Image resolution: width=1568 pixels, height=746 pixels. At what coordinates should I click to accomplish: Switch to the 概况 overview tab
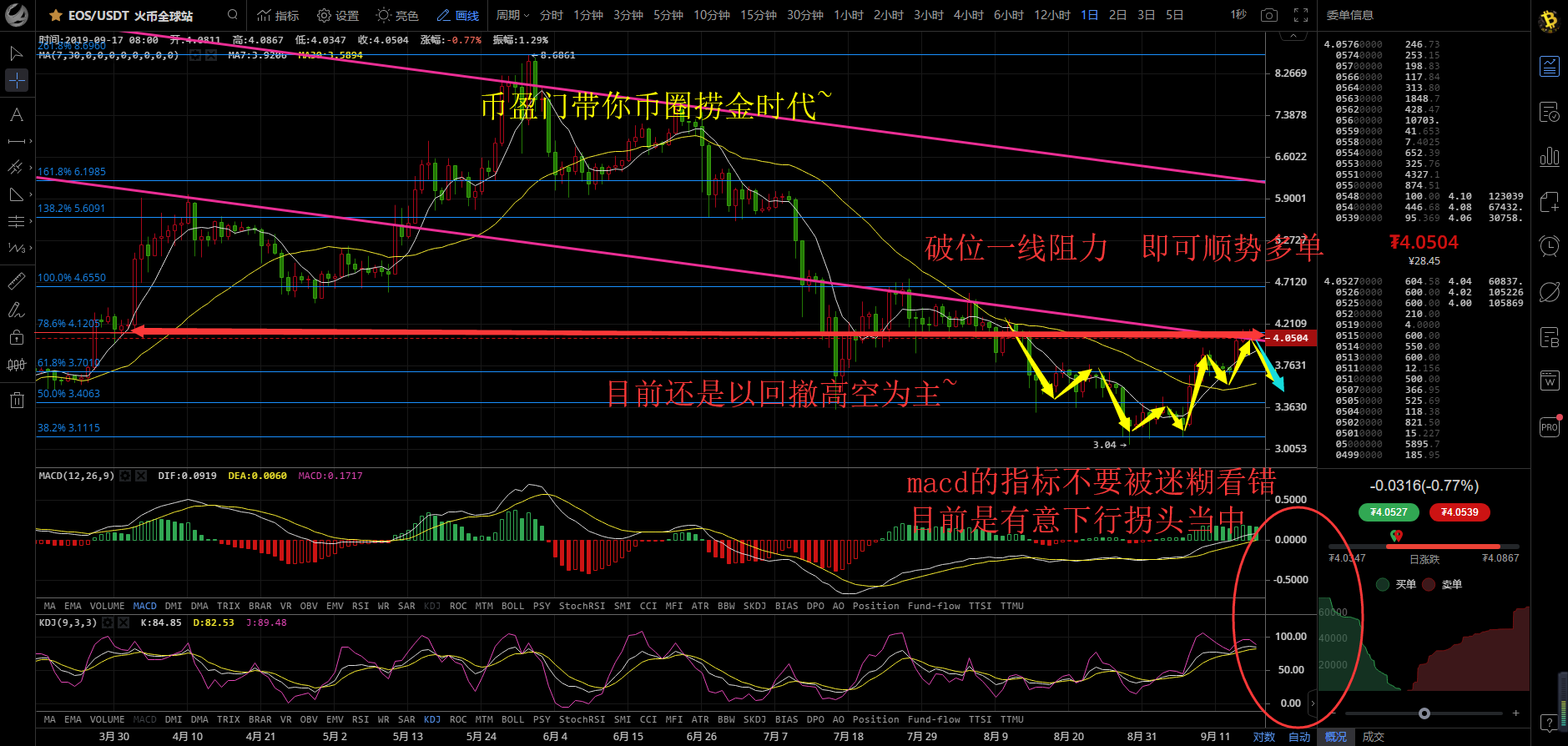[1336, 737]
